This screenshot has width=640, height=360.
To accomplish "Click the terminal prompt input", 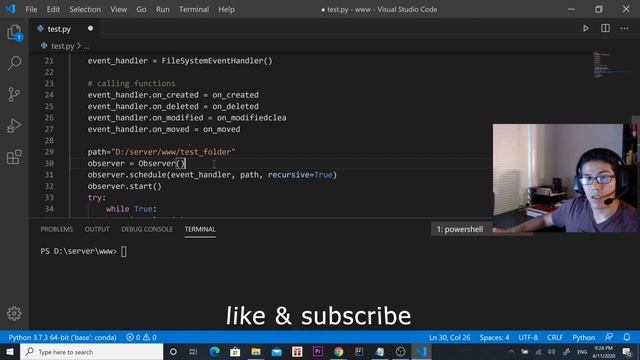I will 124,251.
